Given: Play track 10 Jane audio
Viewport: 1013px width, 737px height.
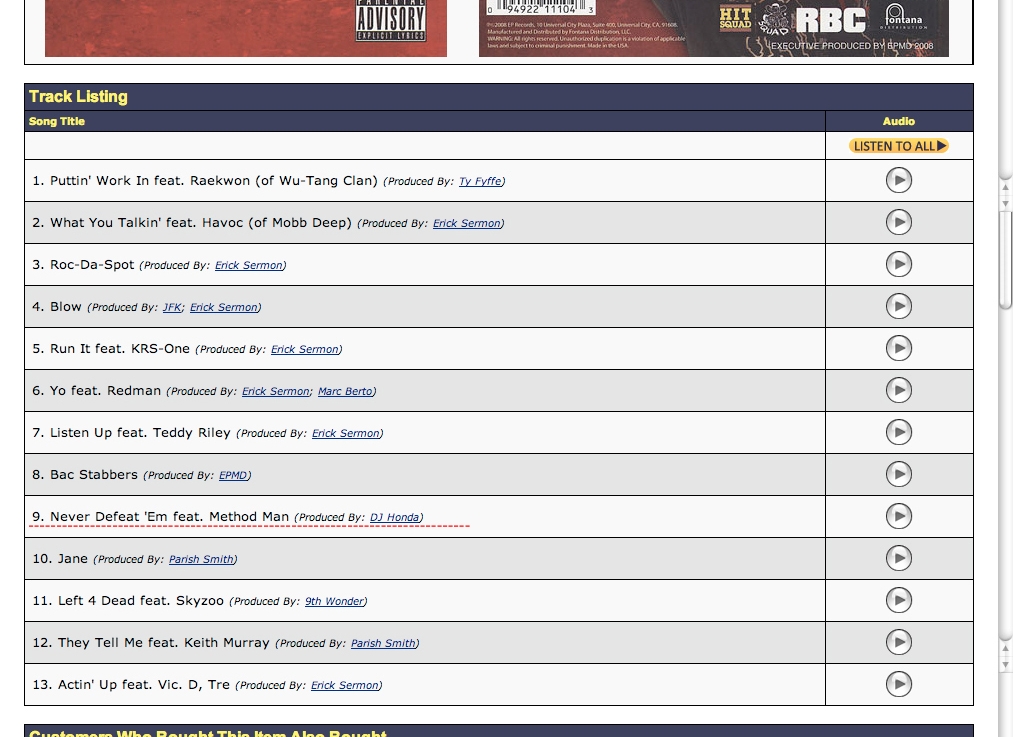Looking at the screenshot, I should [x=898, y=558].
